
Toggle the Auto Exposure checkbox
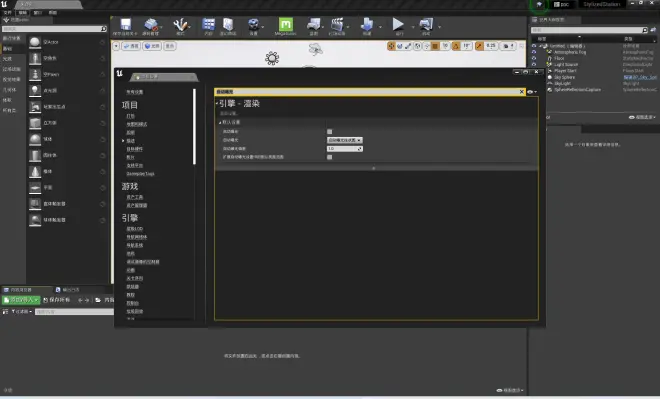pyautogui.click(x=330, y=132)
